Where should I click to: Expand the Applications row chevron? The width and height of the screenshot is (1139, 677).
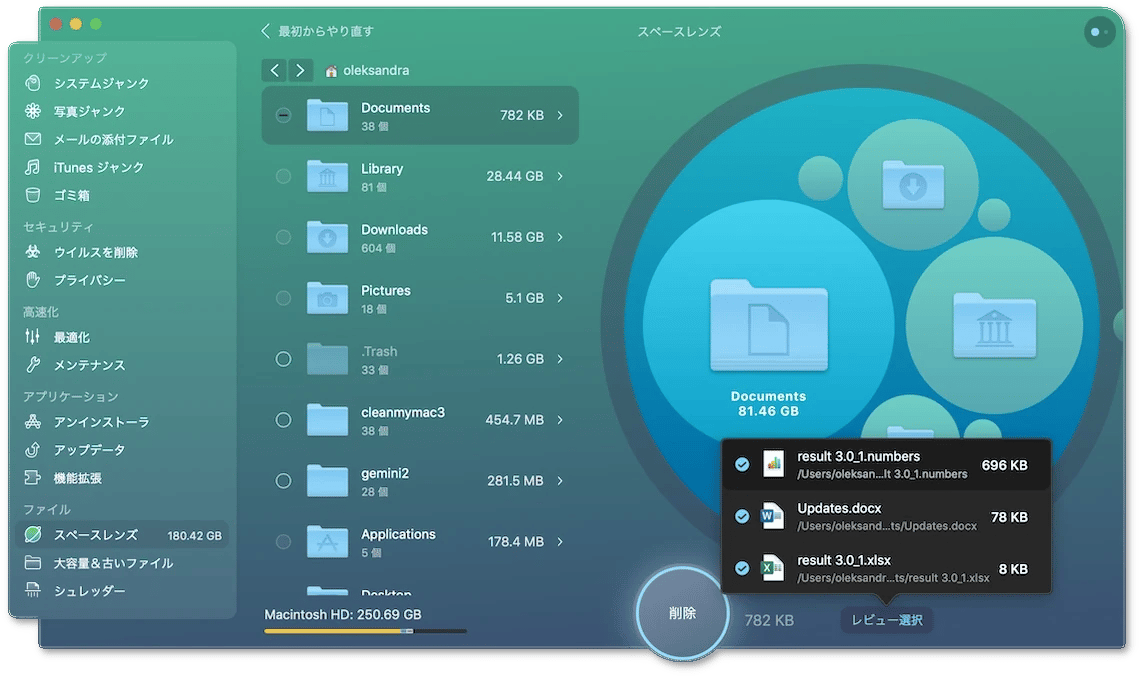[560, 541]
